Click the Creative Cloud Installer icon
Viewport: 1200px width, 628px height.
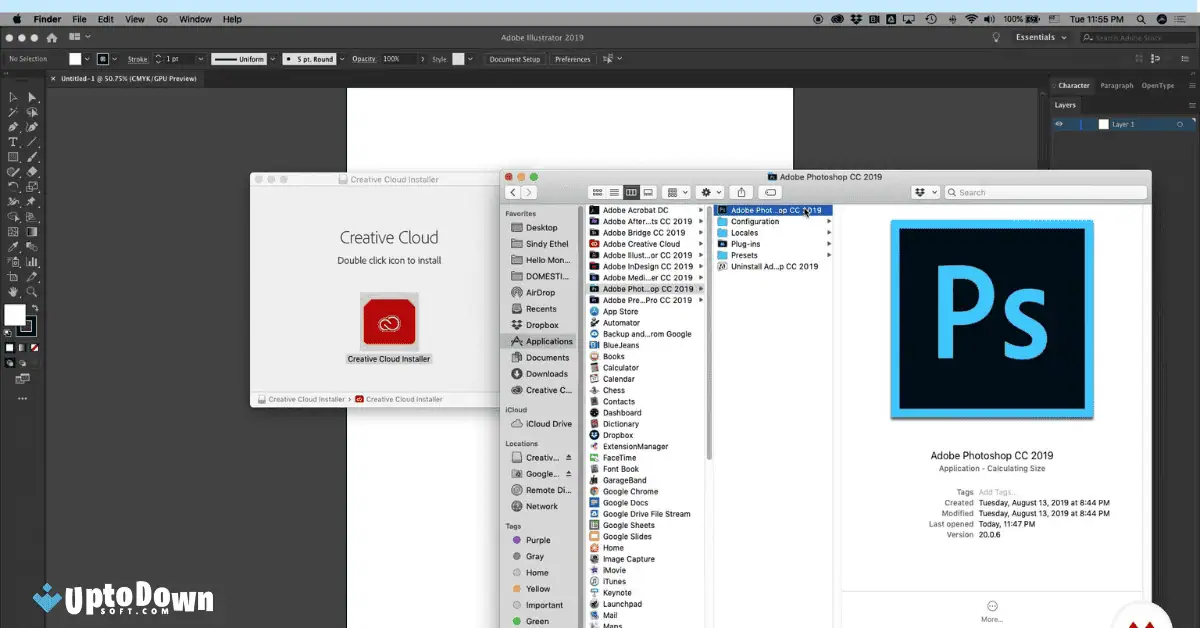point(389,320)
